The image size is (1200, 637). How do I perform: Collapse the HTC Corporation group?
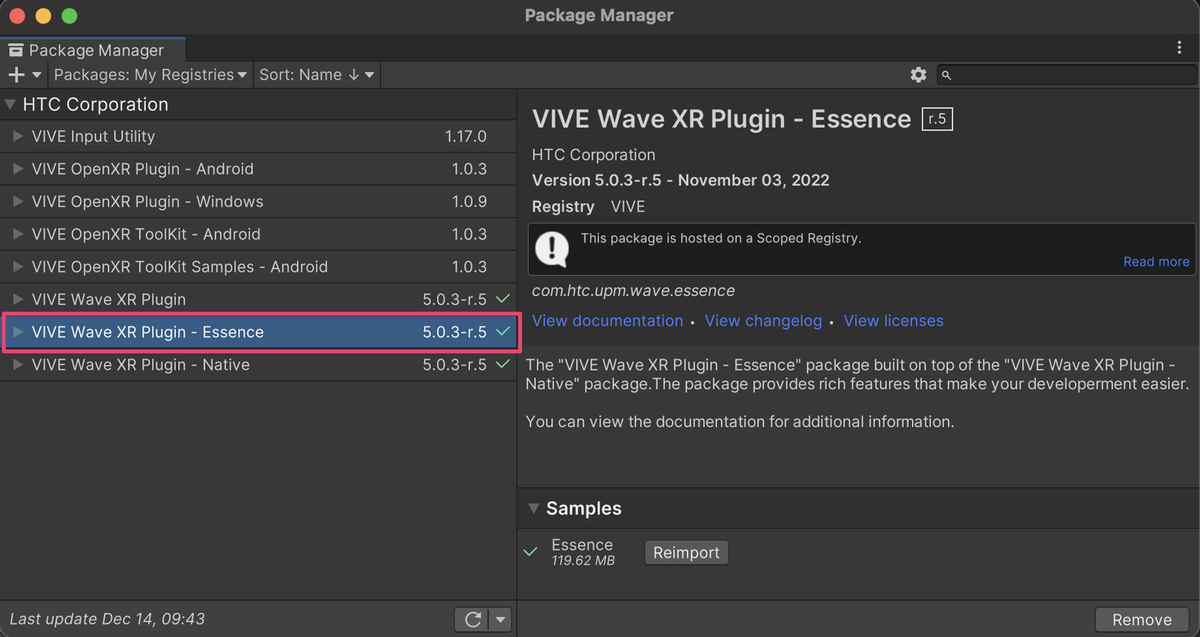pyautogui.click(x=11, y=104)
